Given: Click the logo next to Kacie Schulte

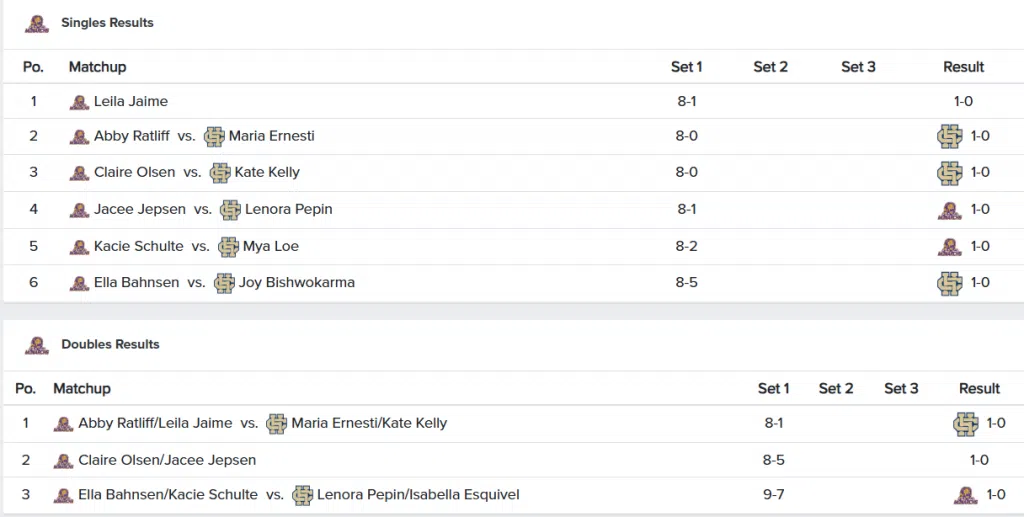Looking at the screenshot, I should coord(79,247).
